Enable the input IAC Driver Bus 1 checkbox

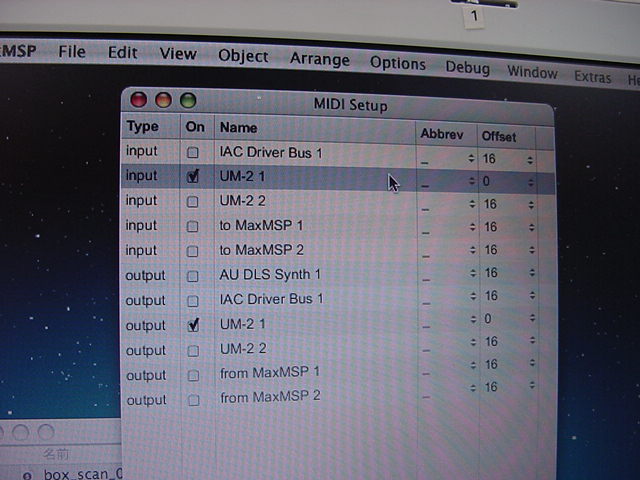pyautogui.click(x=192, y=153)
